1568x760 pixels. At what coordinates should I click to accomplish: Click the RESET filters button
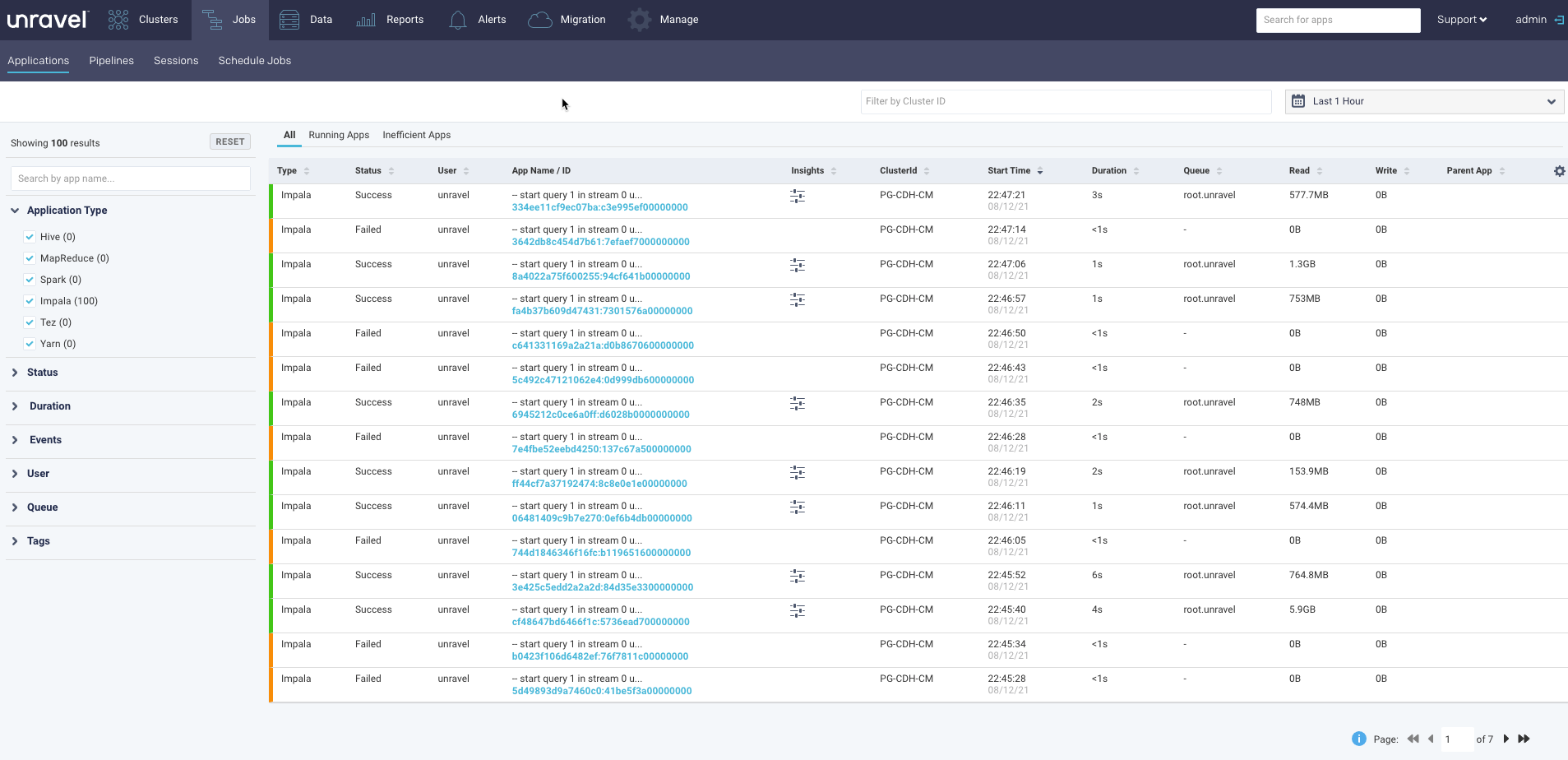tap(230, 142)
